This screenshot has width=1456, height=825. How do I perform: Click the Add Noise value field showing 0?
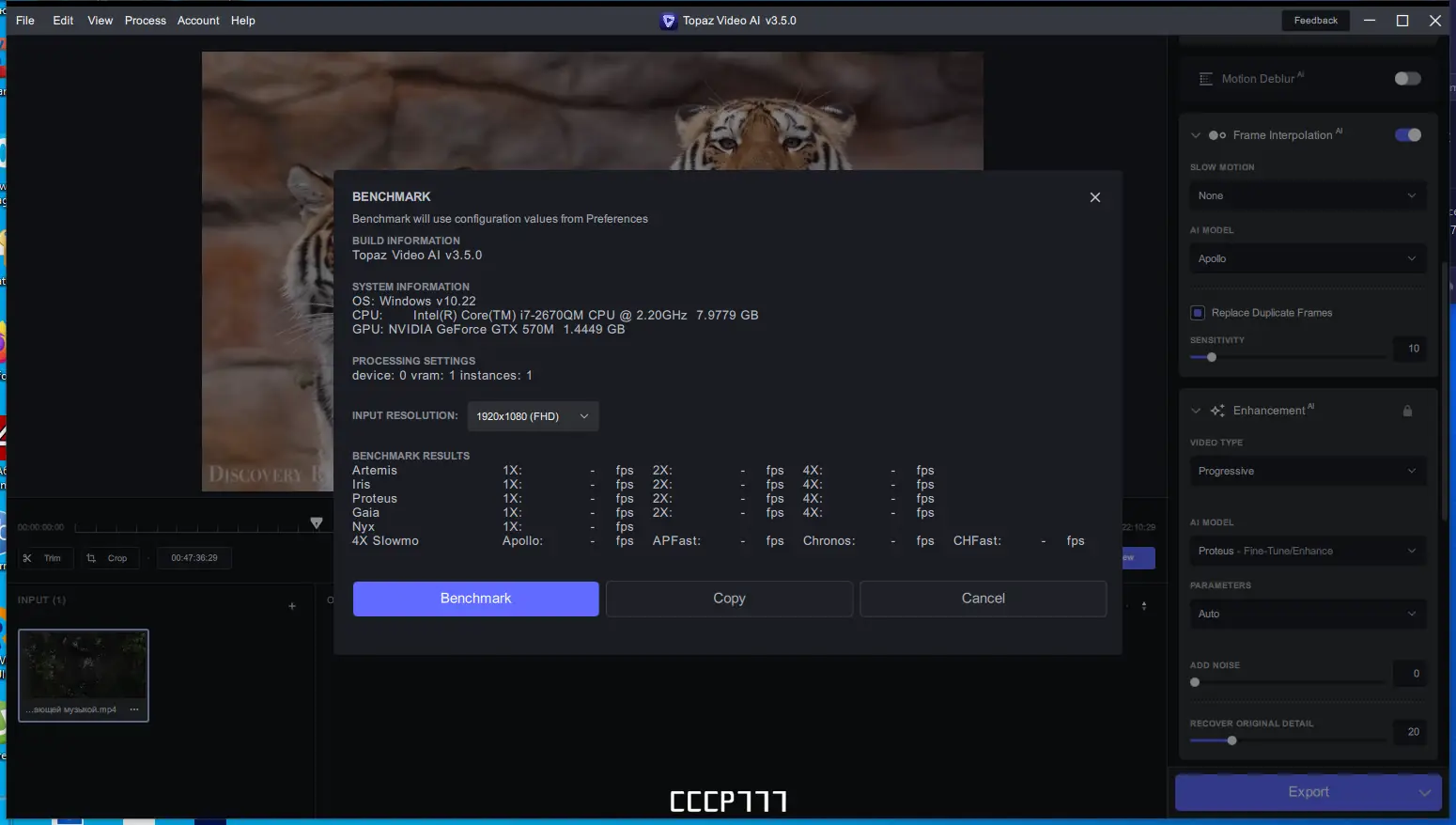tap(1410, 674)
